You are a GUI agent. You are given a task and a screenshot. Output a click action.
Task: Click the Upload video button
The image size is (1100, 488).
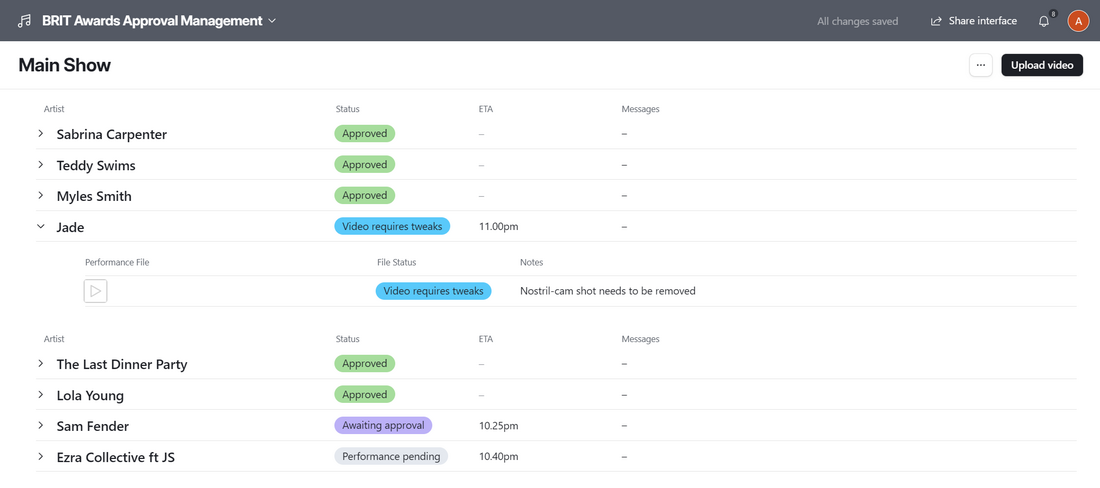point(1041,65)
